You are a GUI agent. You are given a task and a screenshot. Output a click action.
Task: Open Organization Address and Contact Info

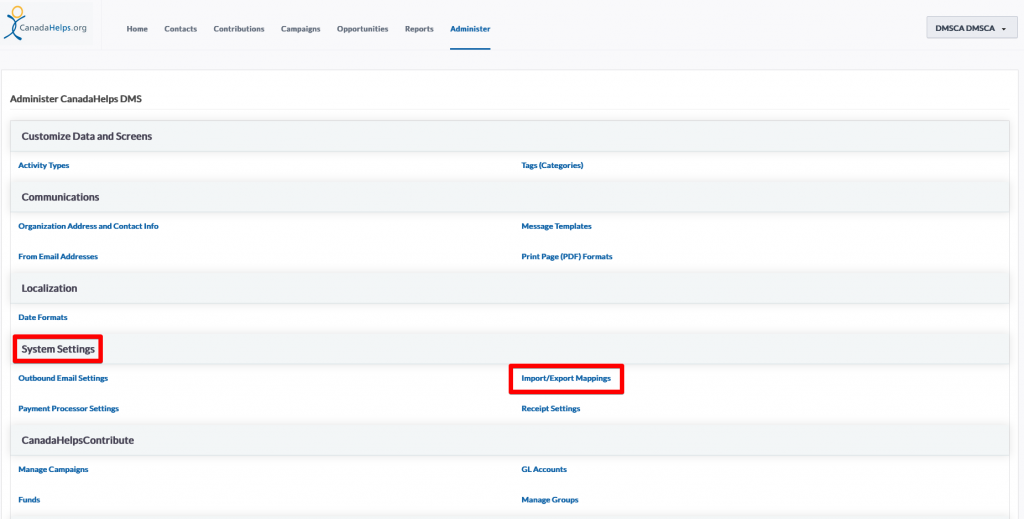click(88, 226)
